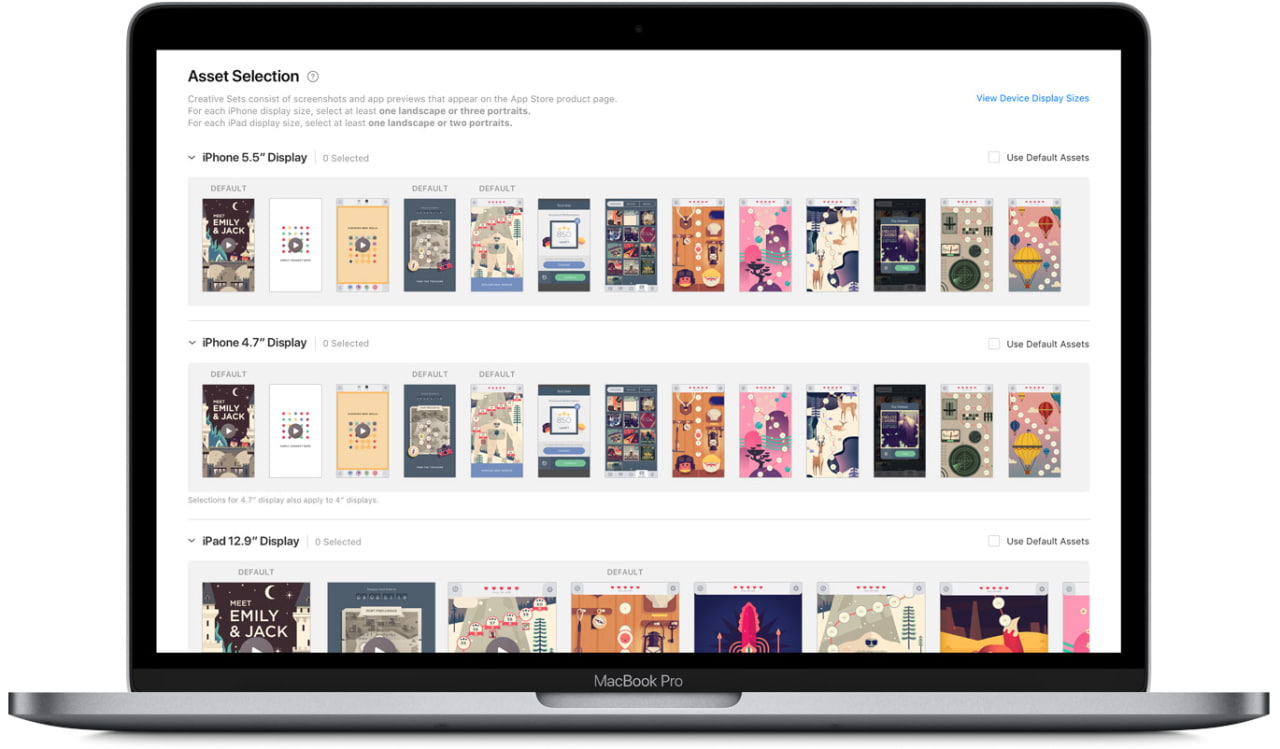Enable Use Default Assets for iPad 12.9" Display
The image size is (1280, 749).
point(994,541)
